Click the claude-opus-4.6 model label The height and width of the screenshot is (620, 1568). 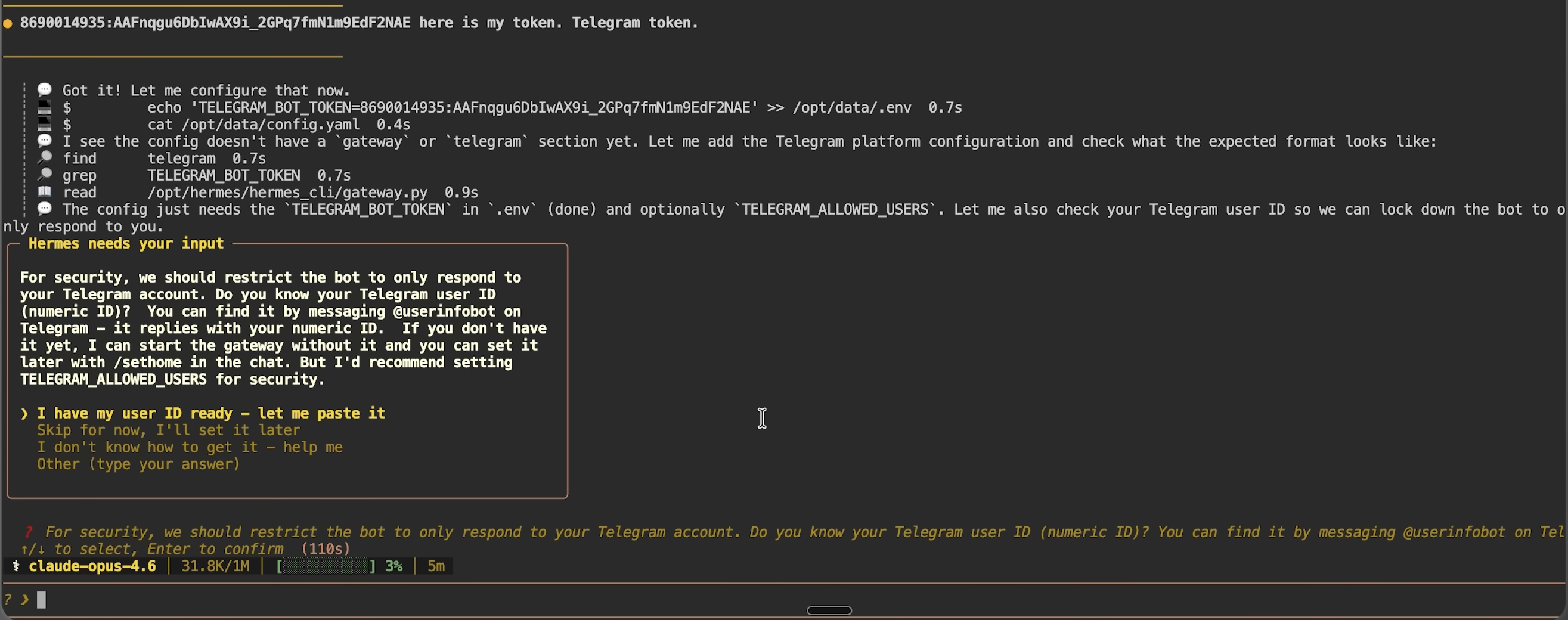coord(92,566)
